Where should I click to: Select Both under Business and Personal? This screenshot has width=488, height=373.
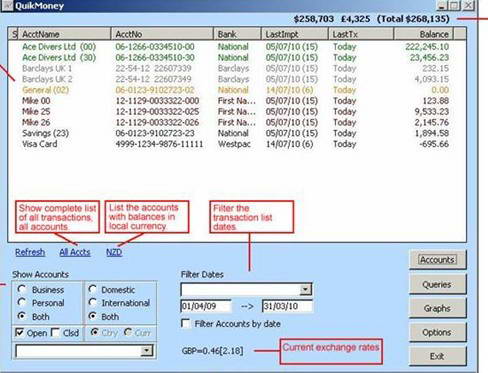[22, 316]
